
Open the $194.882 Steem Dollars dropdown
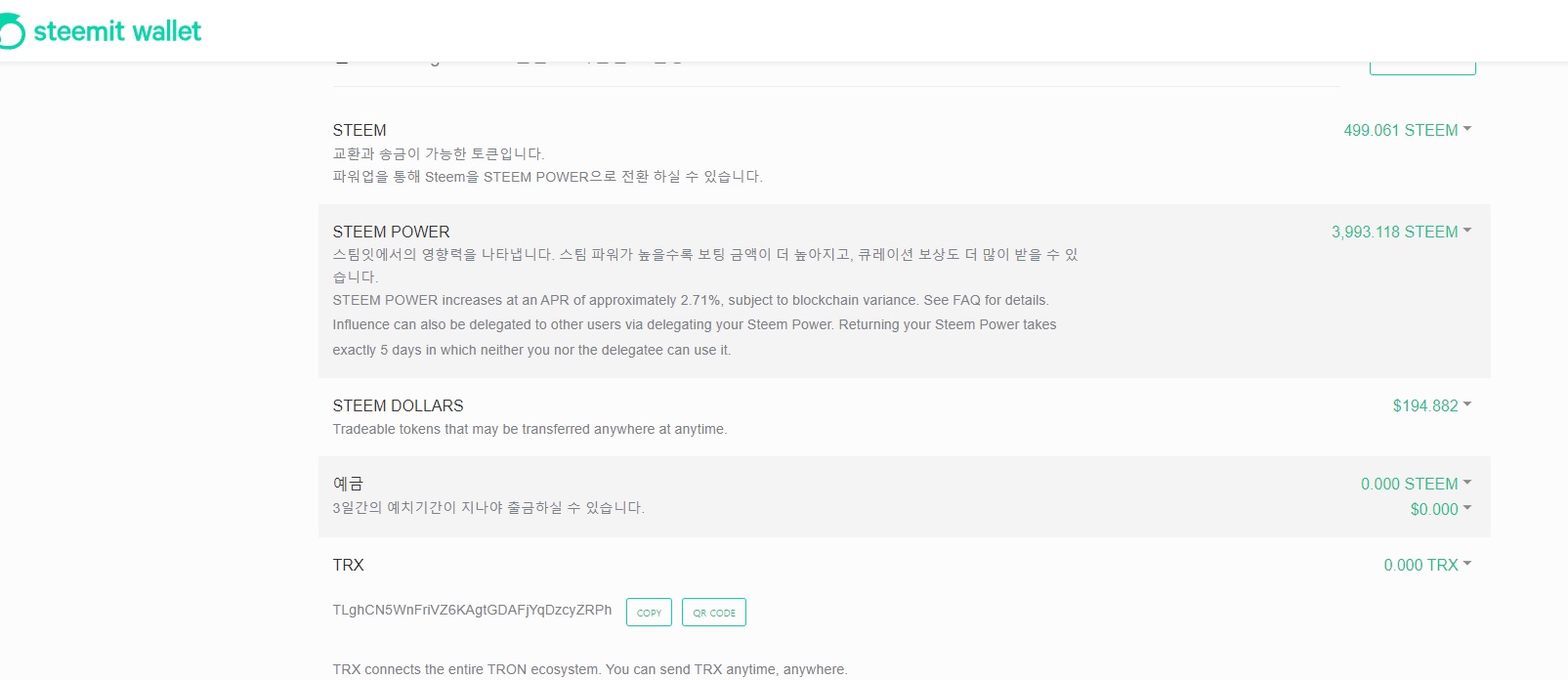1431,405
